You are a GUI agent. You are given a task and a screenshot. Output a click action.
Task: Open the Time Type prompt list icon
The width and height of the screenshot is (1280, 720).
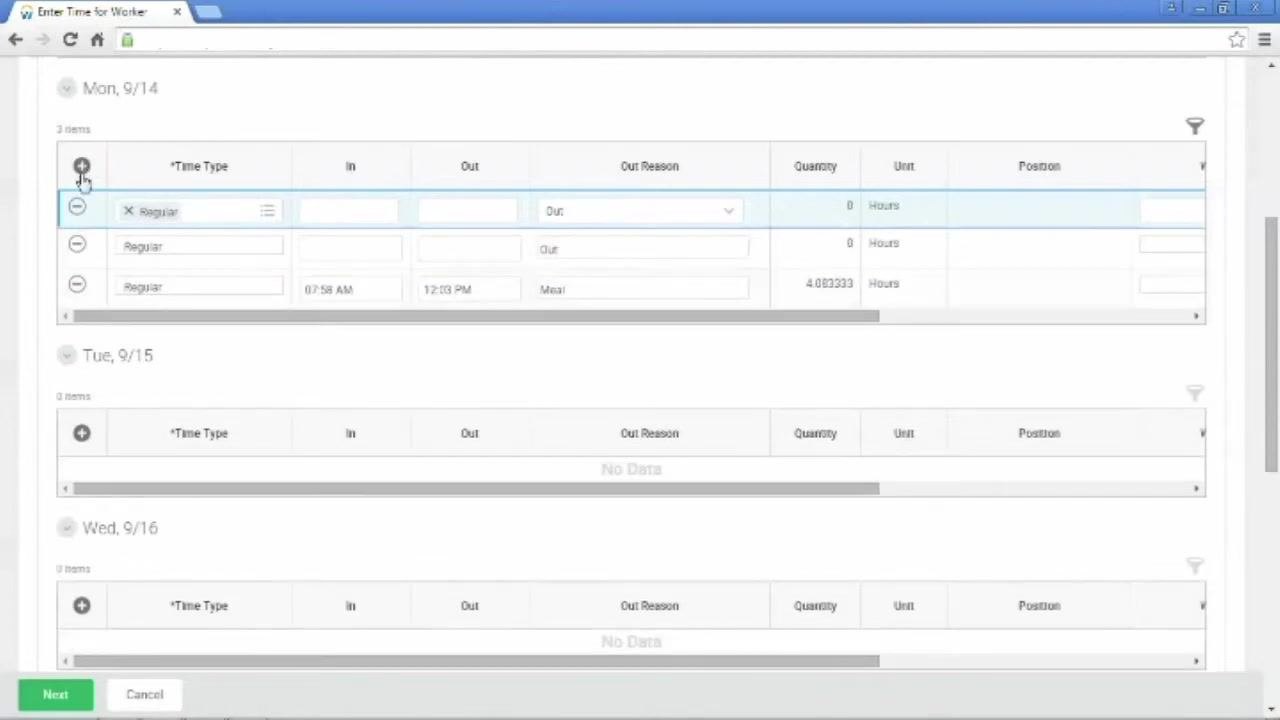[267, 211]
